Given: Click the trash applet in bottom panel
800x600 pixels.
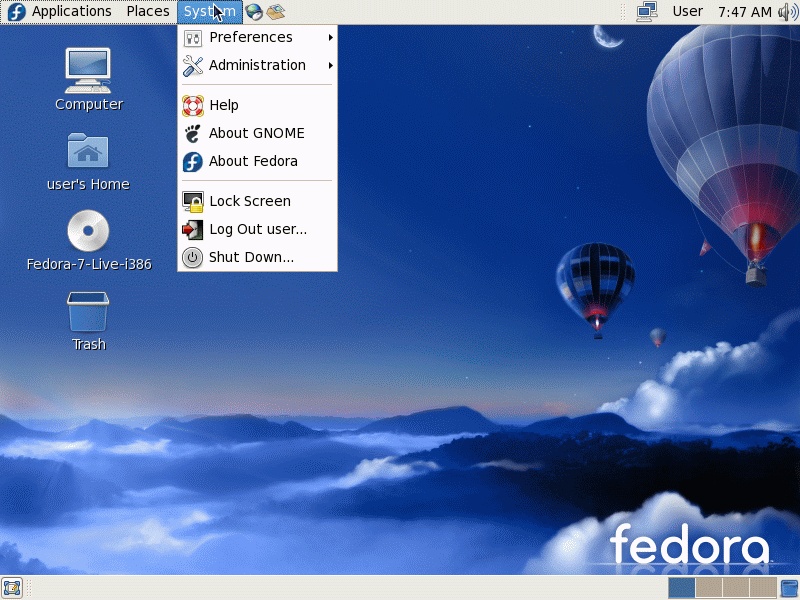Looking at the screenshot, I should (x=790, y=588).
